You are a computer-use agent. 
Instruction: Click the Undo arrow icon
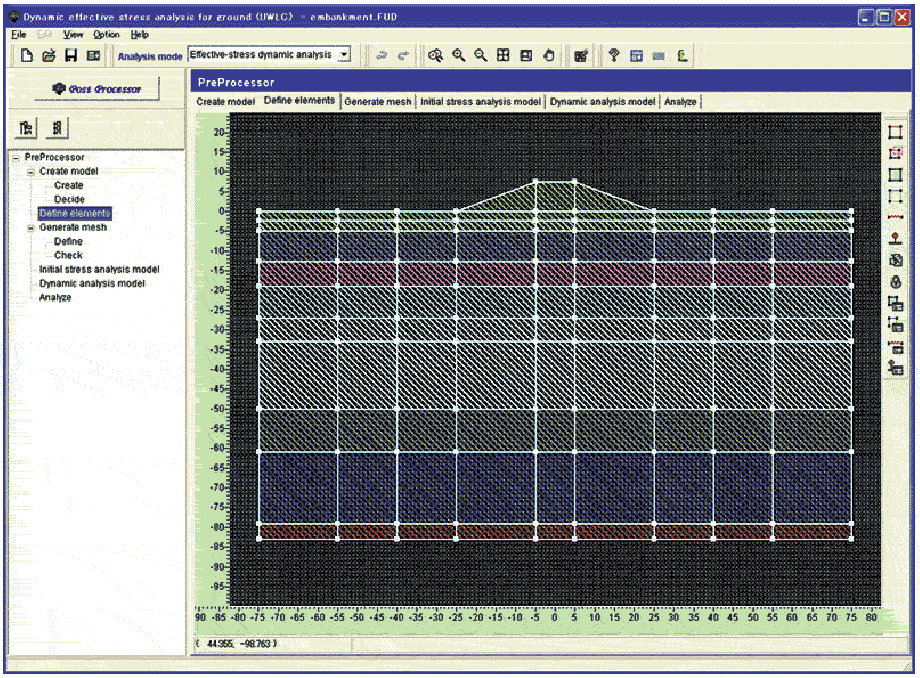coord(381,56)
